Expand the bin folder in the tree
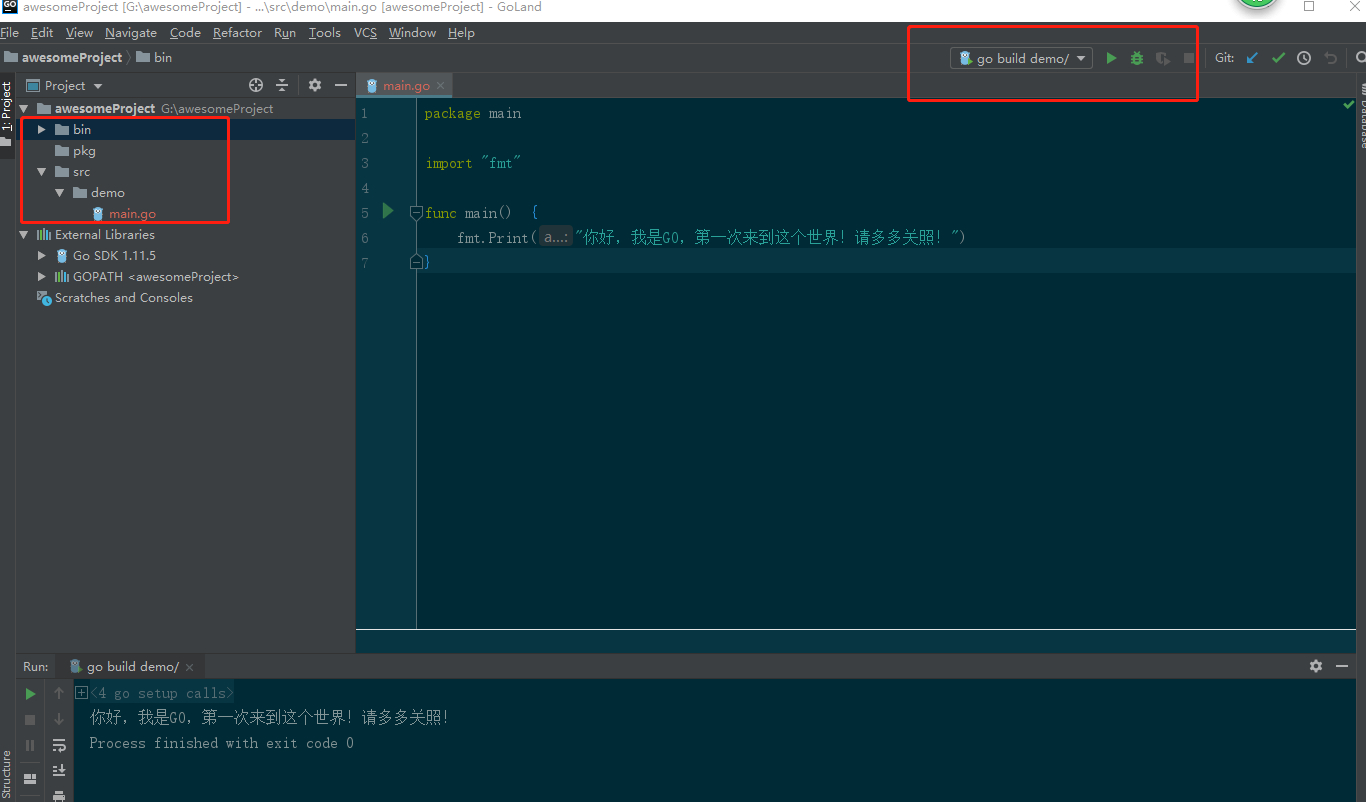This screenshot has width=1366, height=802. 41,129
